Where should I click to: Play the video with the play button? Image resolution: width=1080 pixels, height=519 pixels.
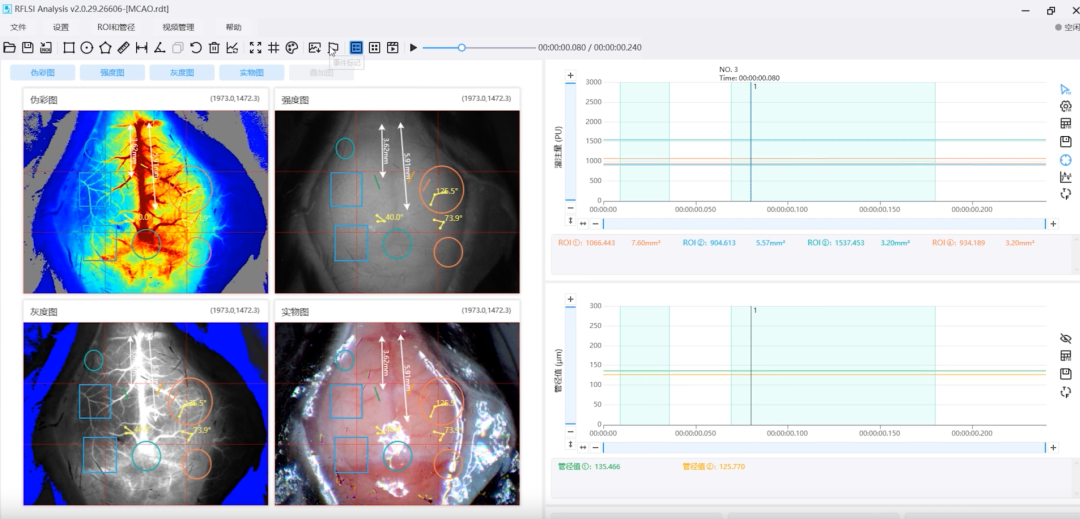coord(413,47)
